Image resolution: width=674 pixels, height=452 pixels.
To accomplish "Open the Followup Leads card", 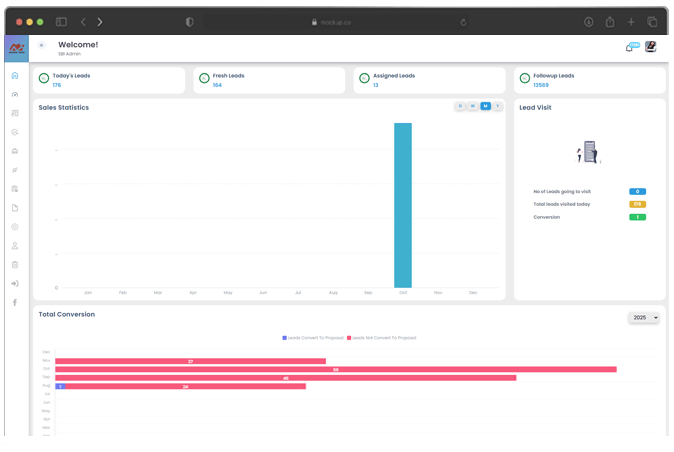I will [x=590, y=80].
